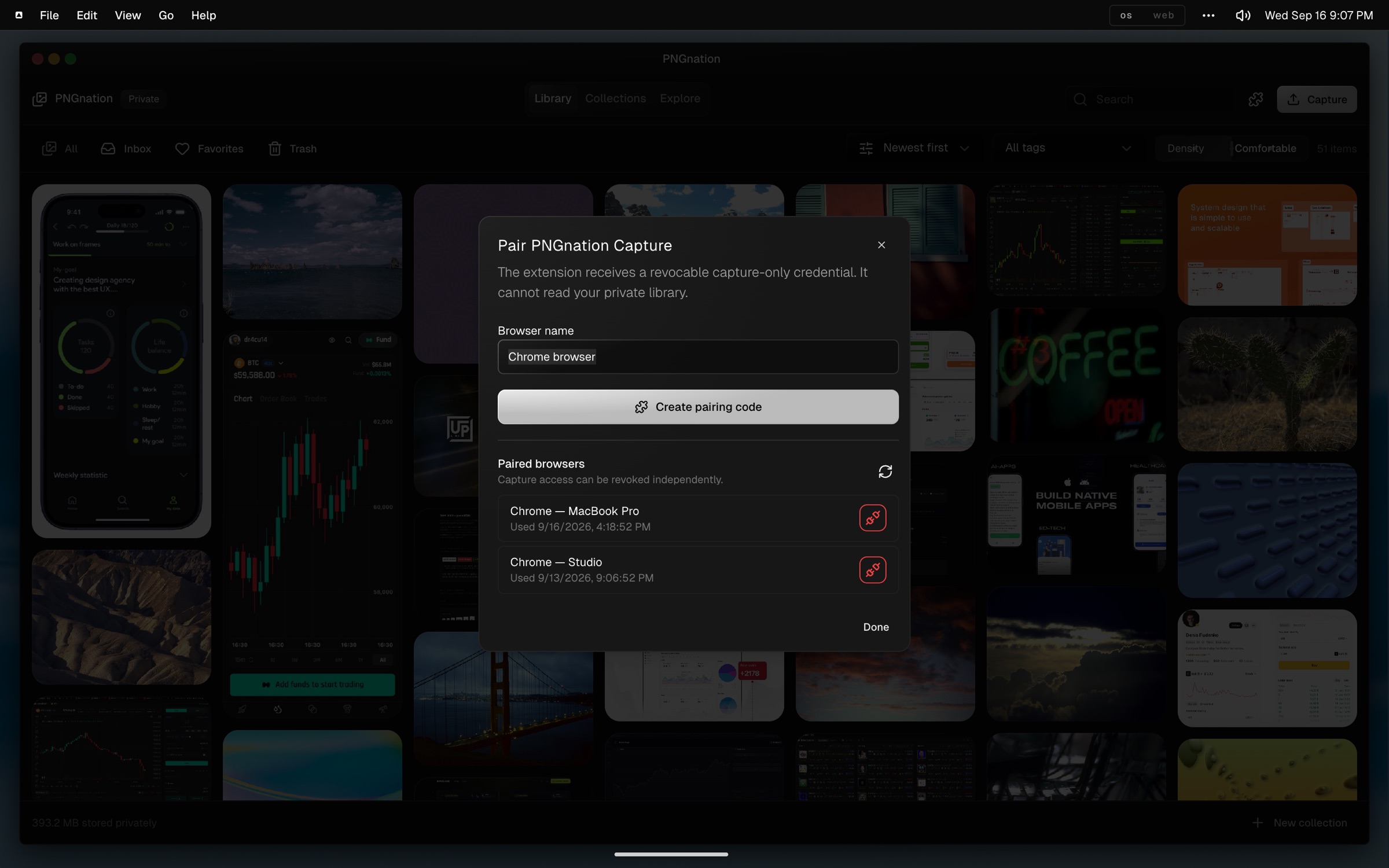Expand the Newest first sort dropdown
The width and height of the screenshot is (1389, 868).
914,148
